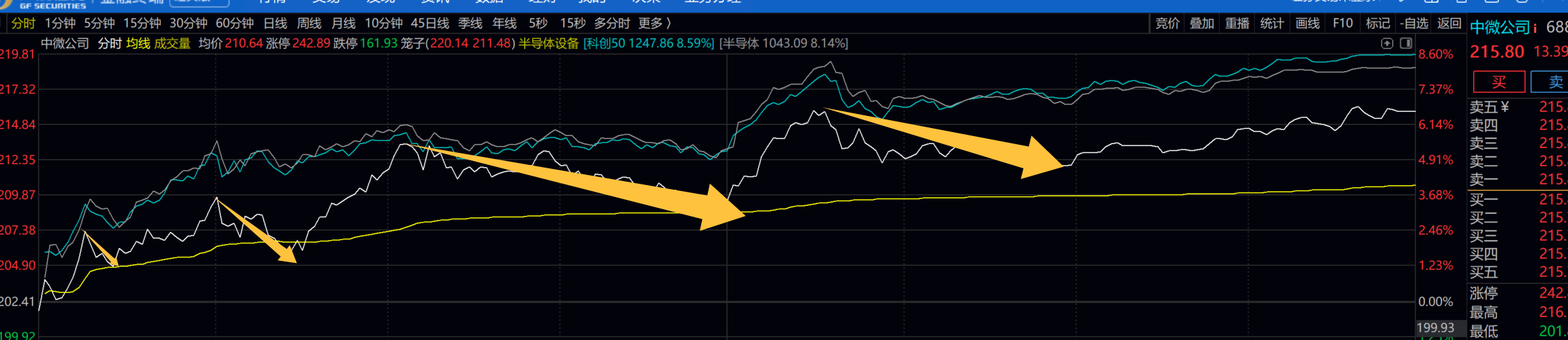The image size is (1568, 340).
Task: Select the 5分钟 period tab
Action: click(x=99, y=23)
